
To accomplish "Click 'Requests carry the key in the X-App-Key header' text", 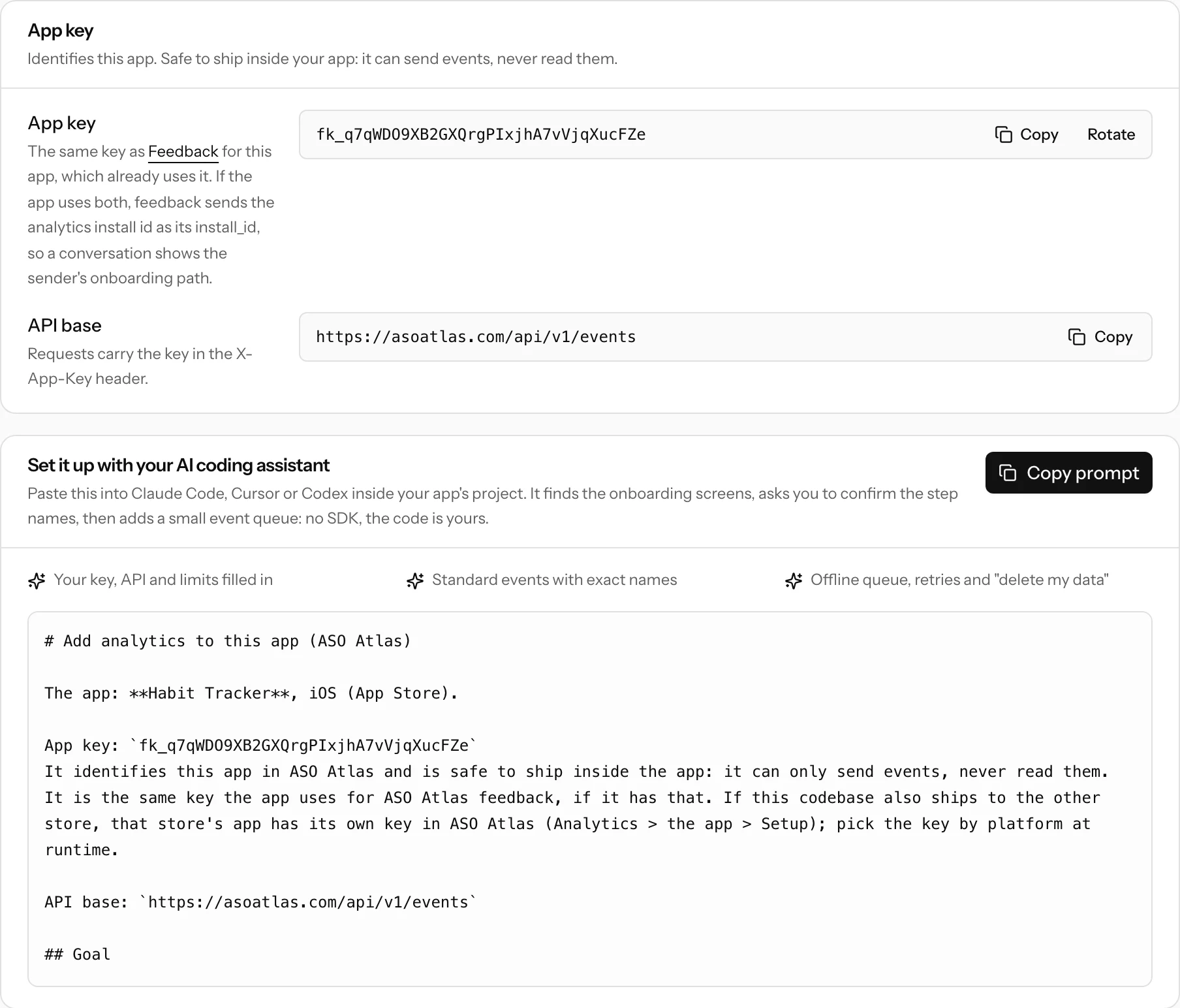I will (140, 366).
